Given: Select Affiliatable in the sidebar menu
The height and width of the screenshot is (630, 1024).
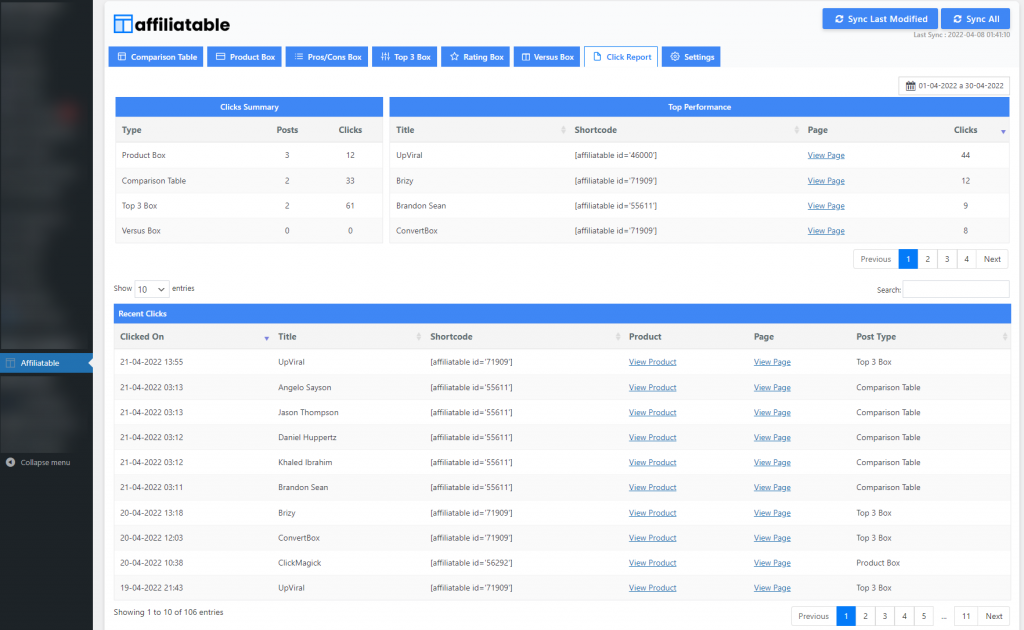Looking at the screenshot, I should click(46, 363).
